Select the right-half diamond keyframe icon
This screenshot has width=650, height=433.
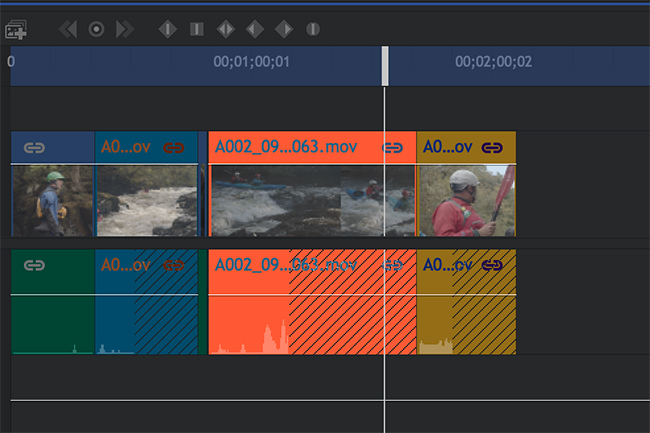coord(284,29)
